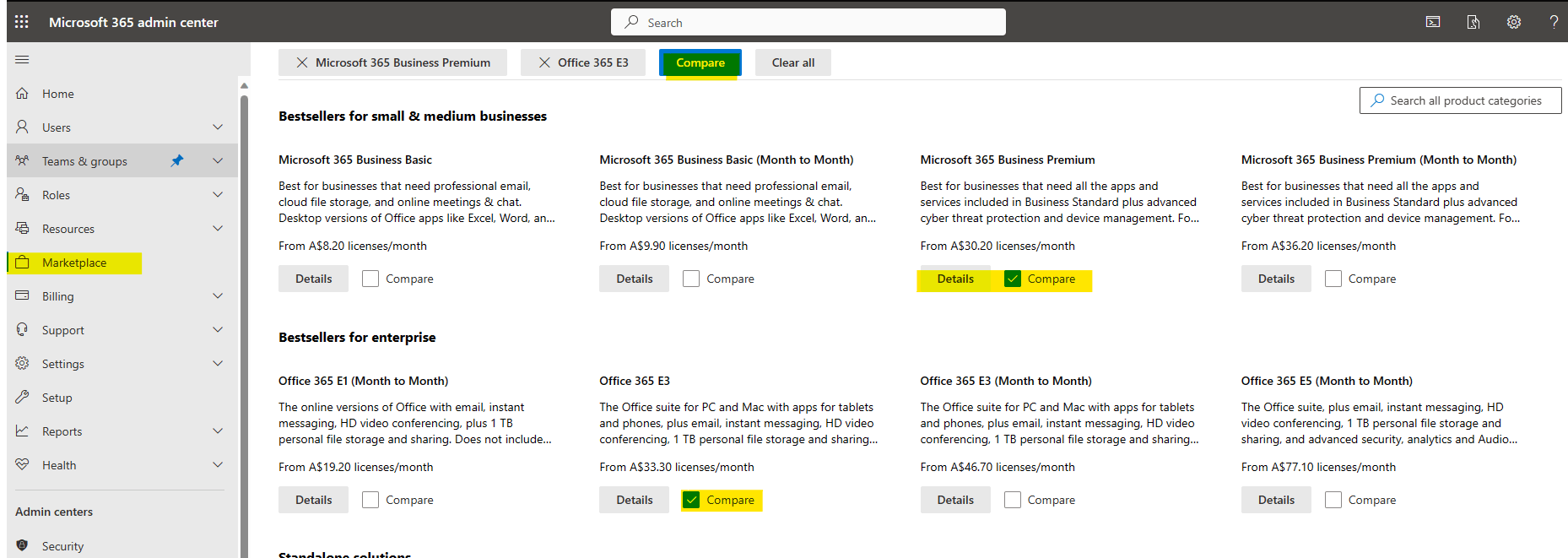The height and width of the screenshot is (558, 1568).
Task: Click the Billing card icon
Action: (22, 295)
